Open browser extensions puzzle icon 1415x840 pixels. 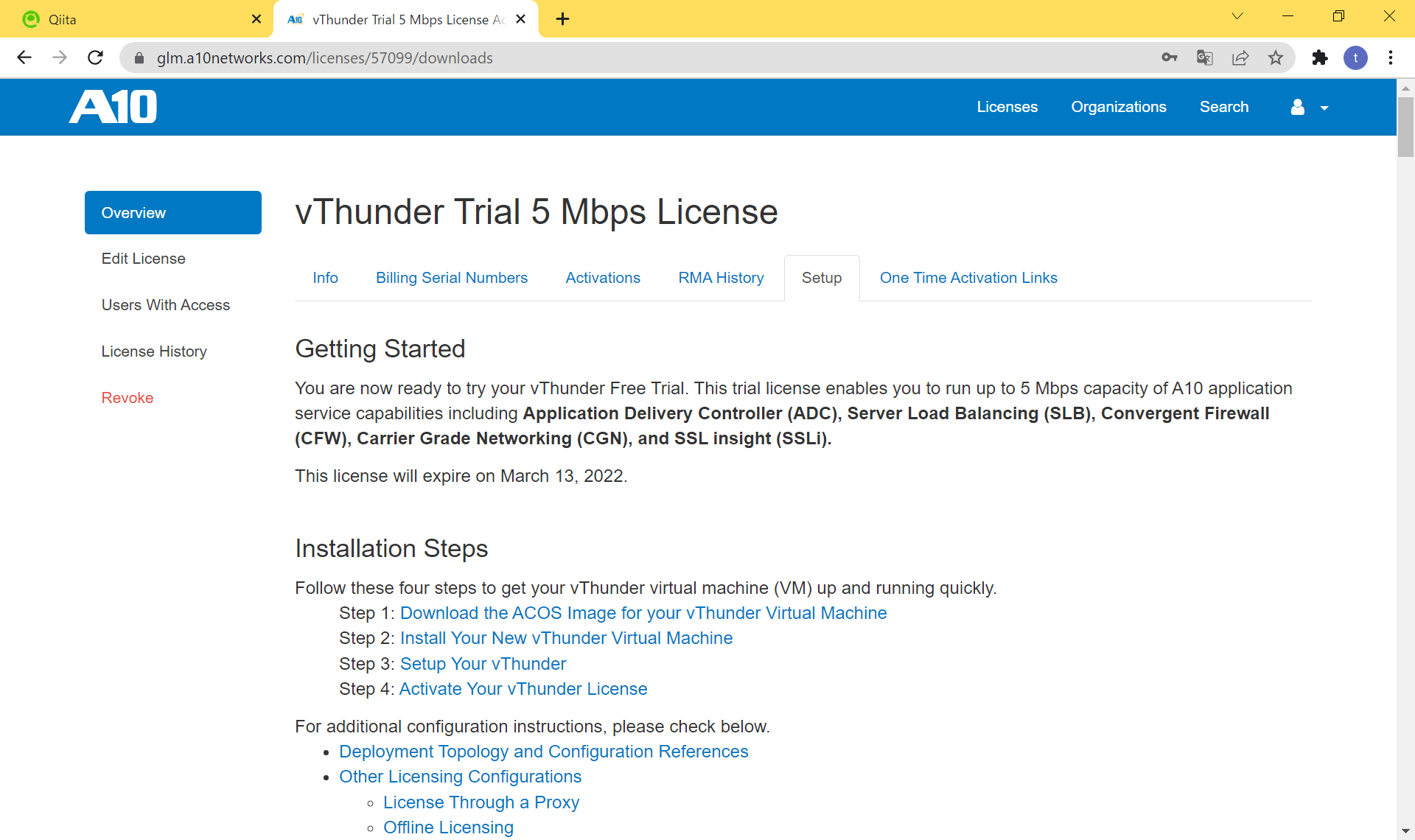click(1319, 57)
